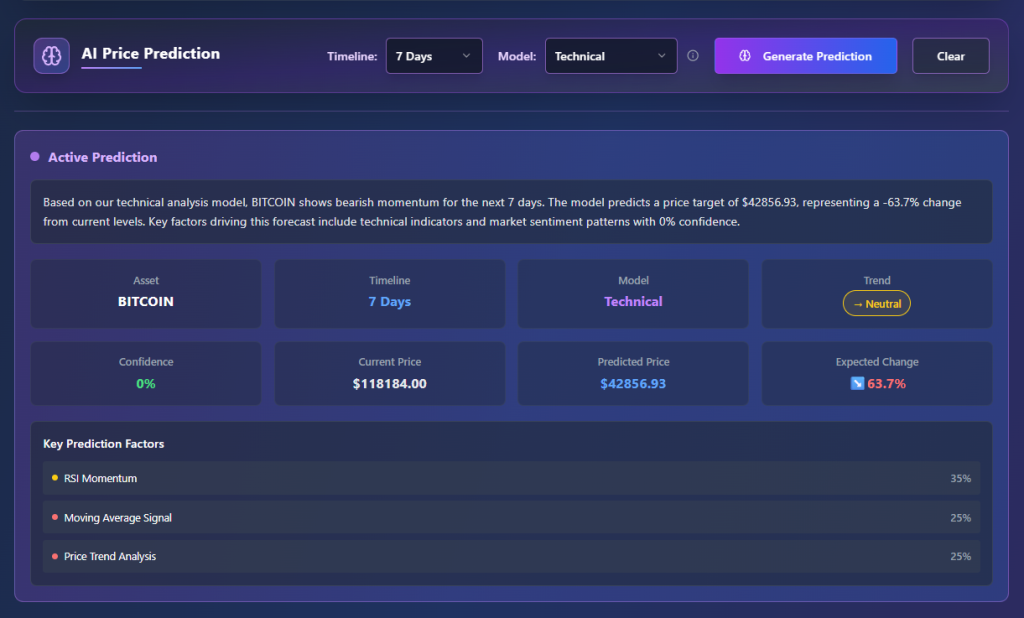
Task: Click the BITCOIN asset card
Action: click(x=146, y=294)
